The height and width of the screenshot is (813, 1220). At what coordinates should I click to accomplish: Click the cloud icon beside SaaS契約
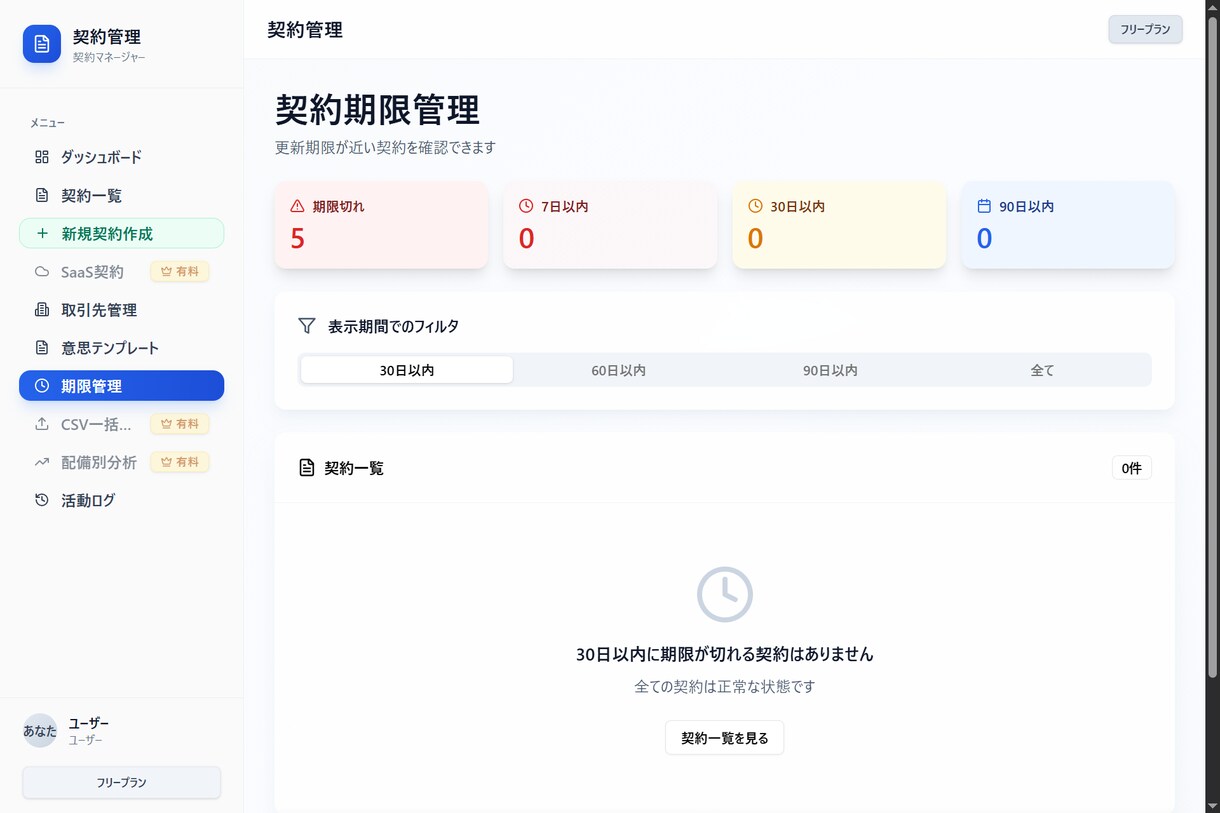point(42,271)
